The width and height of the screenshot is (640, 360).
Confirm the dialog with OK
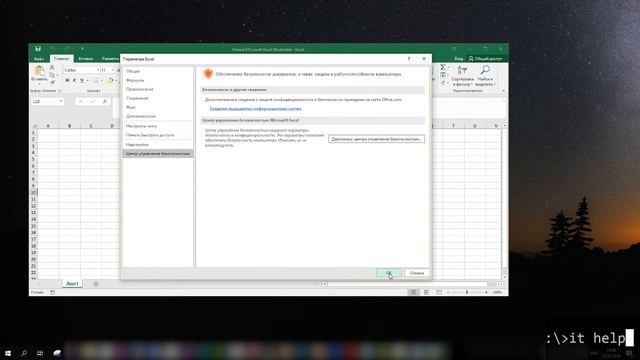[389, 273]
